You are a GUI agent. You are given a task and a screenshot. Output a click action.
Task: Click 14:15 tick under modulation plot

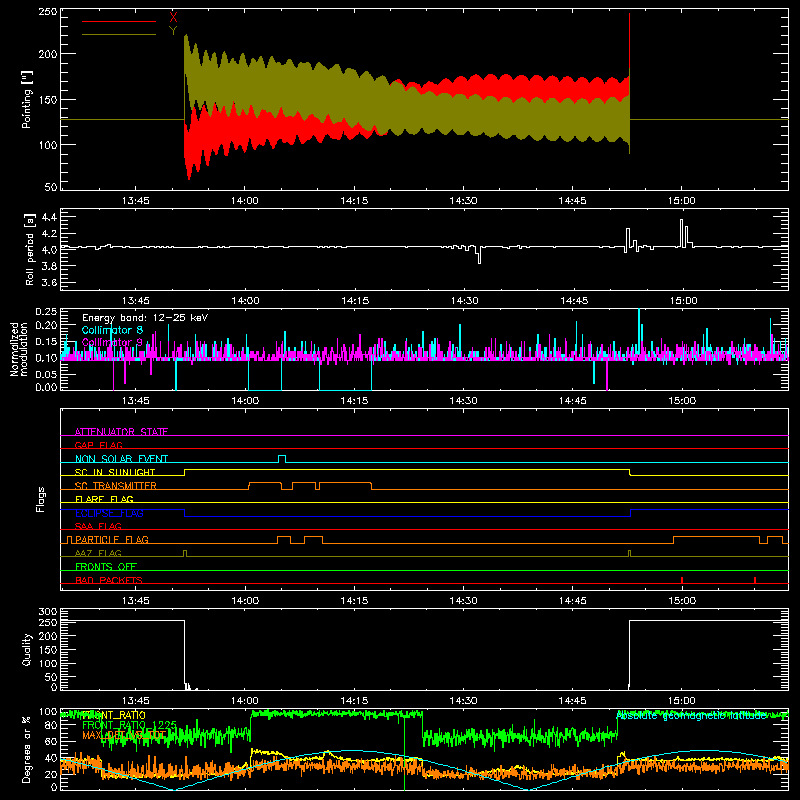coord(354,401)
